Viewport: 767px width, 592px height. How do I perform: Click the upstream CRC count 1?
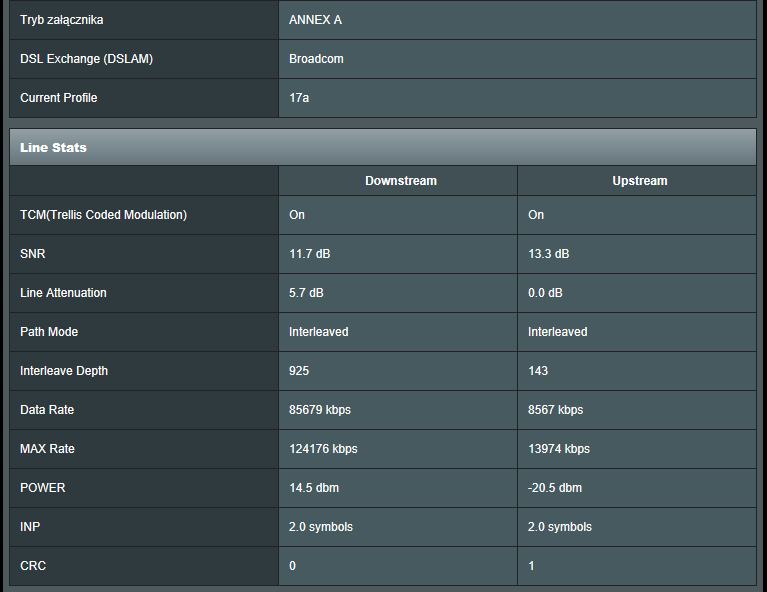pyautogui.click(x=532, y=566)
